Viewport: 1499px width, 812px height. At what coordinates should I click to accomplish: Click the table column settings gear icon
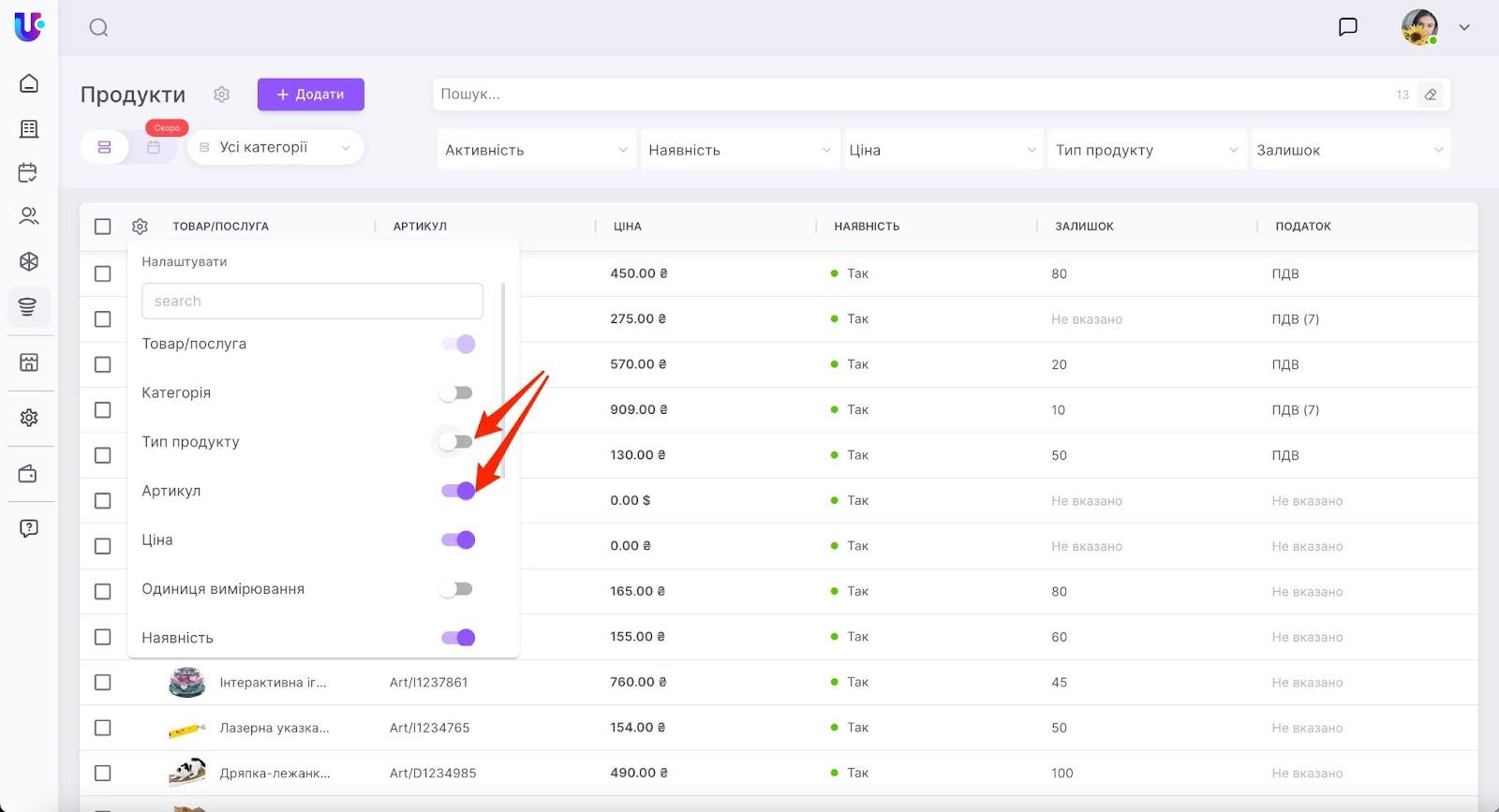click(x=140, y=227)
